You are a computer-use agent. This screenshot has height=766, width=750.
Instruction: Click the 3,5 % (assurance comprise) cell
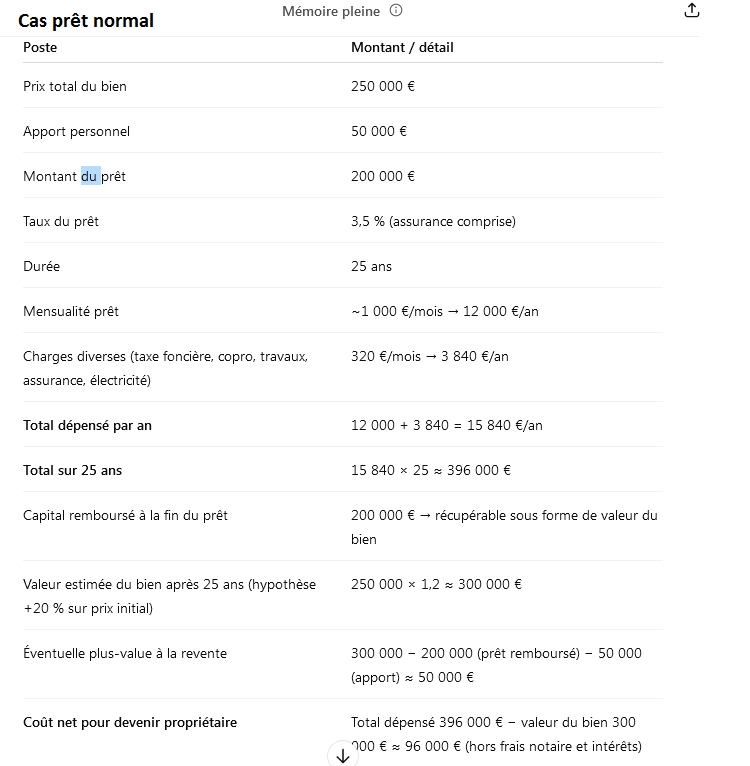coord(433,221)
